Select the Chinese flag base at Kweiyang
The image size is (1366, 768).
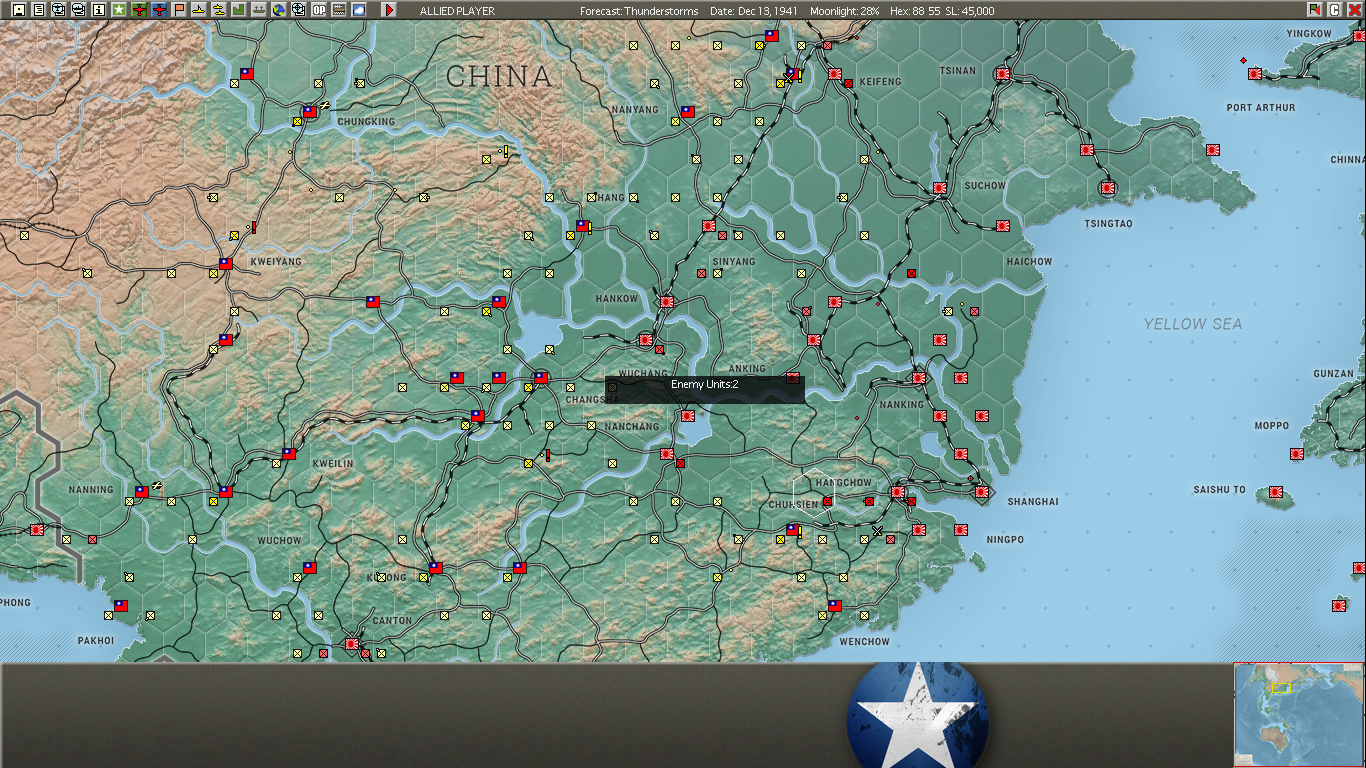226,265
